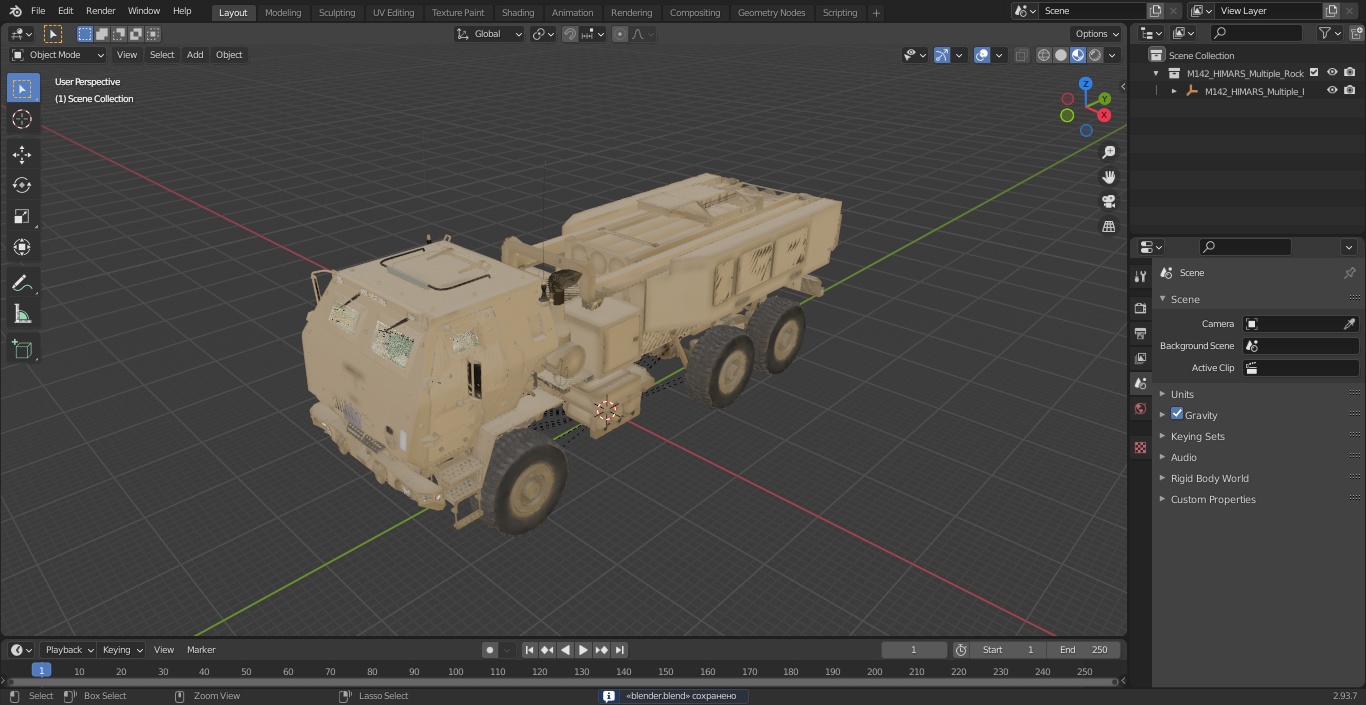
Task: Open the shading options dropdown arrow
Action: tap(1113, 55)
